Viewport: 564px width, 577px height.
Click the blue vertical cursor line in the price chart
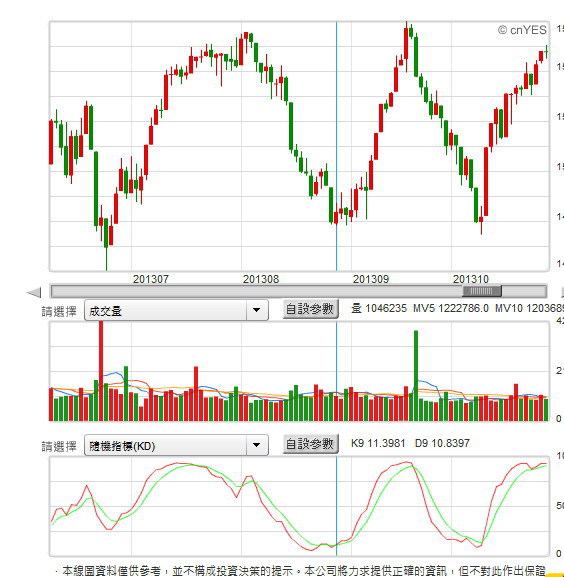point(336,146)
